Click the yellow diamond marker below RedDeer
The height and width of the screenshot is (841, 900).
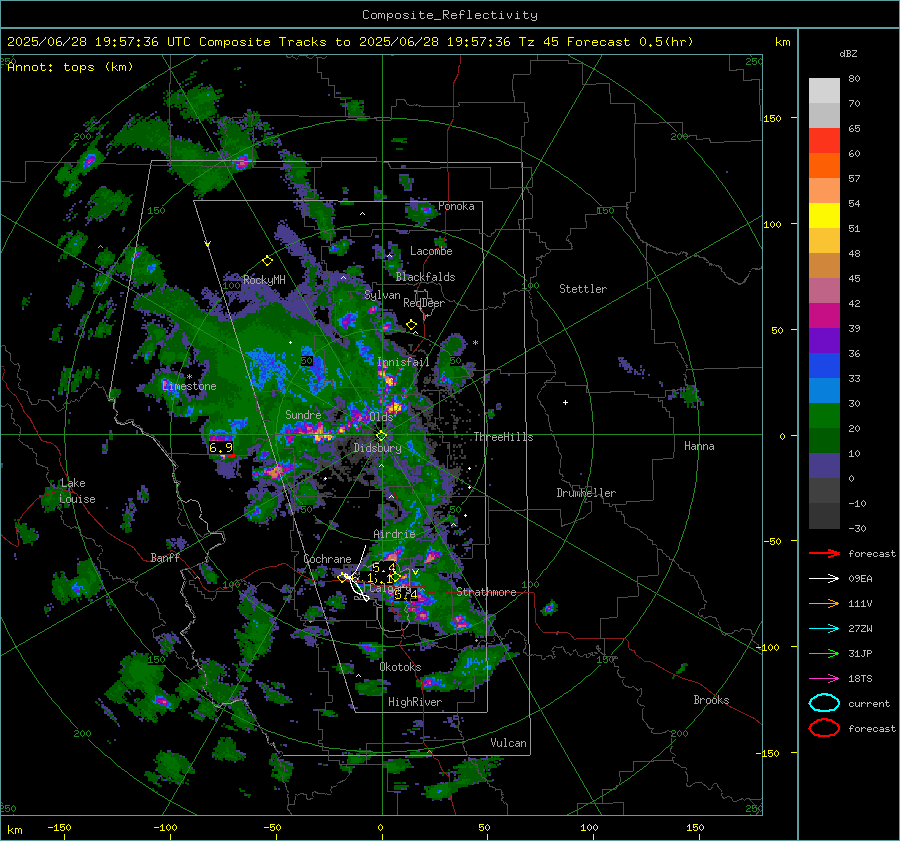click(x=411, y=325)
